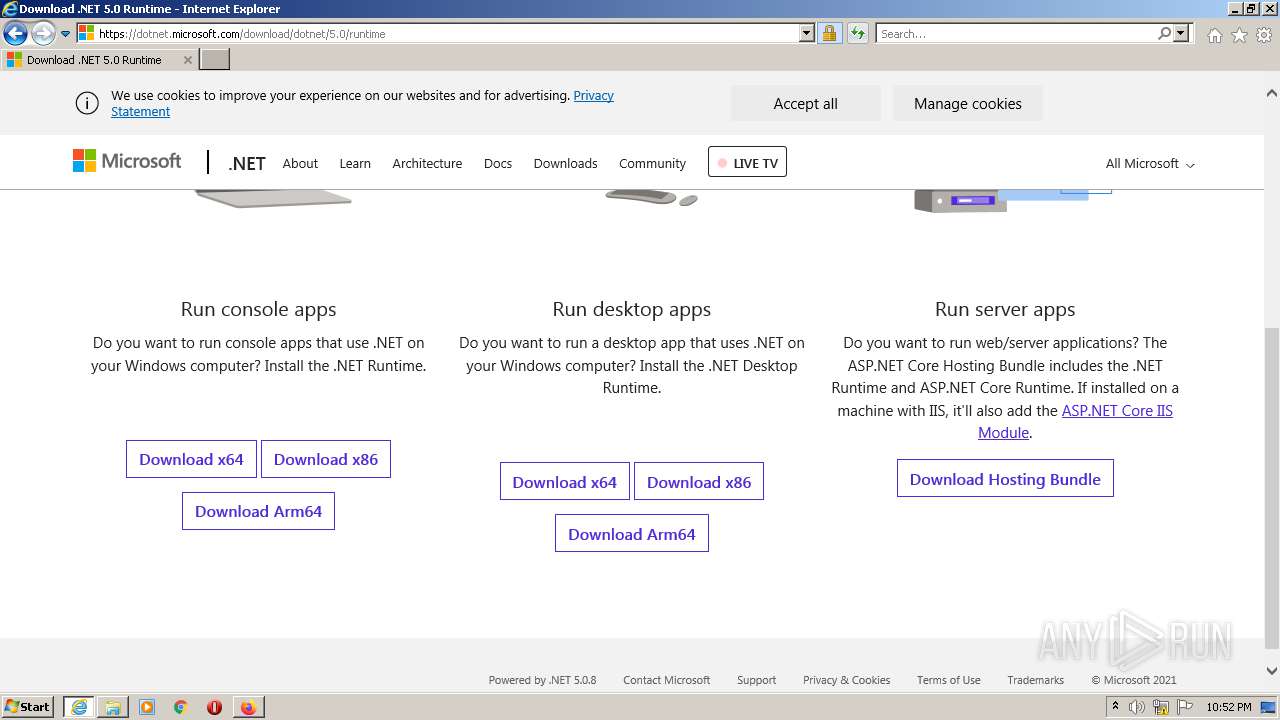Download x64 desktop runtime
Screen dimensions: 1280x720
(x=565, y=482)
